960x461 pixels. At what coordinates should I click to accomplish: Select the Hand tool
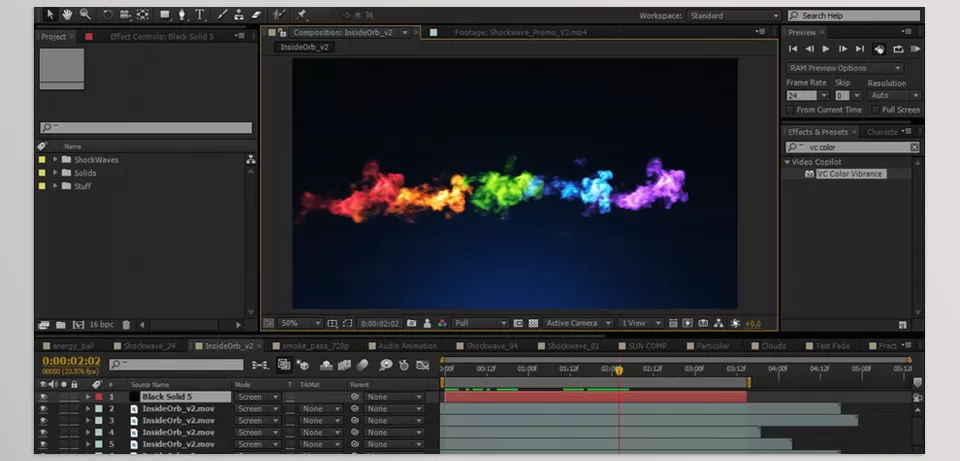(67, 14)
